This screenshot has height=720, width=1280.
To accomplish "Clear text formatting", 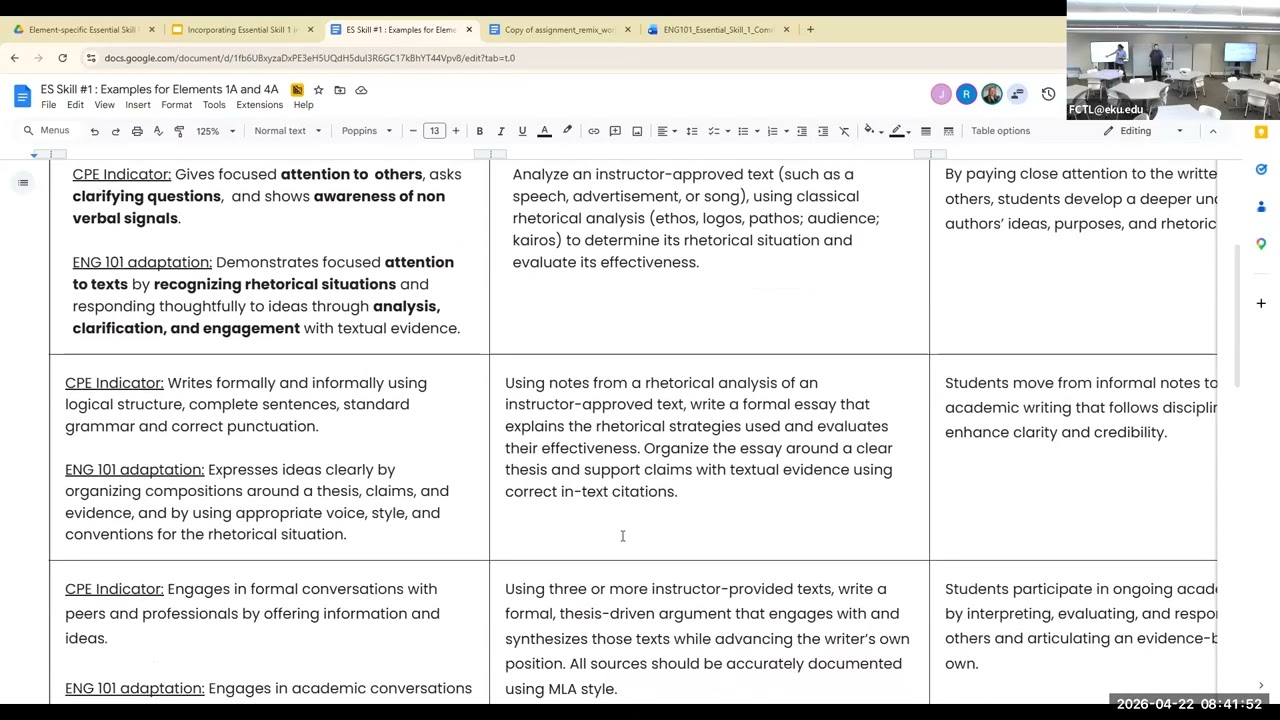I will coord(845,131).
